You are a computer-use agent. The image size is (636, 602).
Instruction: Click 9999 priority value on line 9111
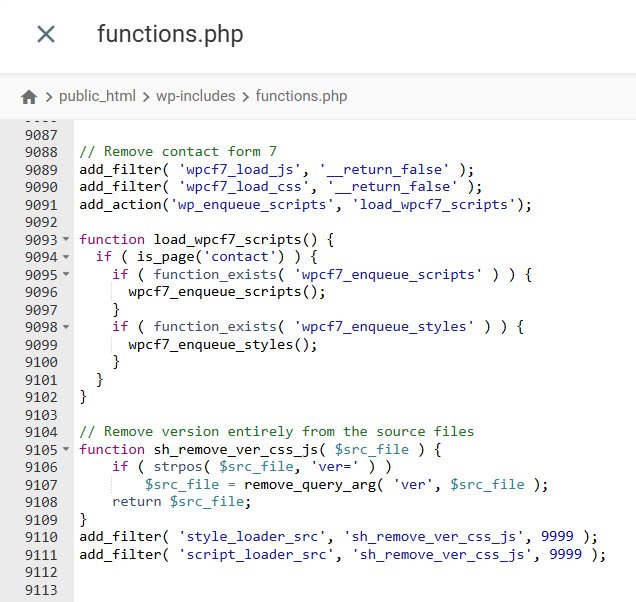[x=565, y=554]
